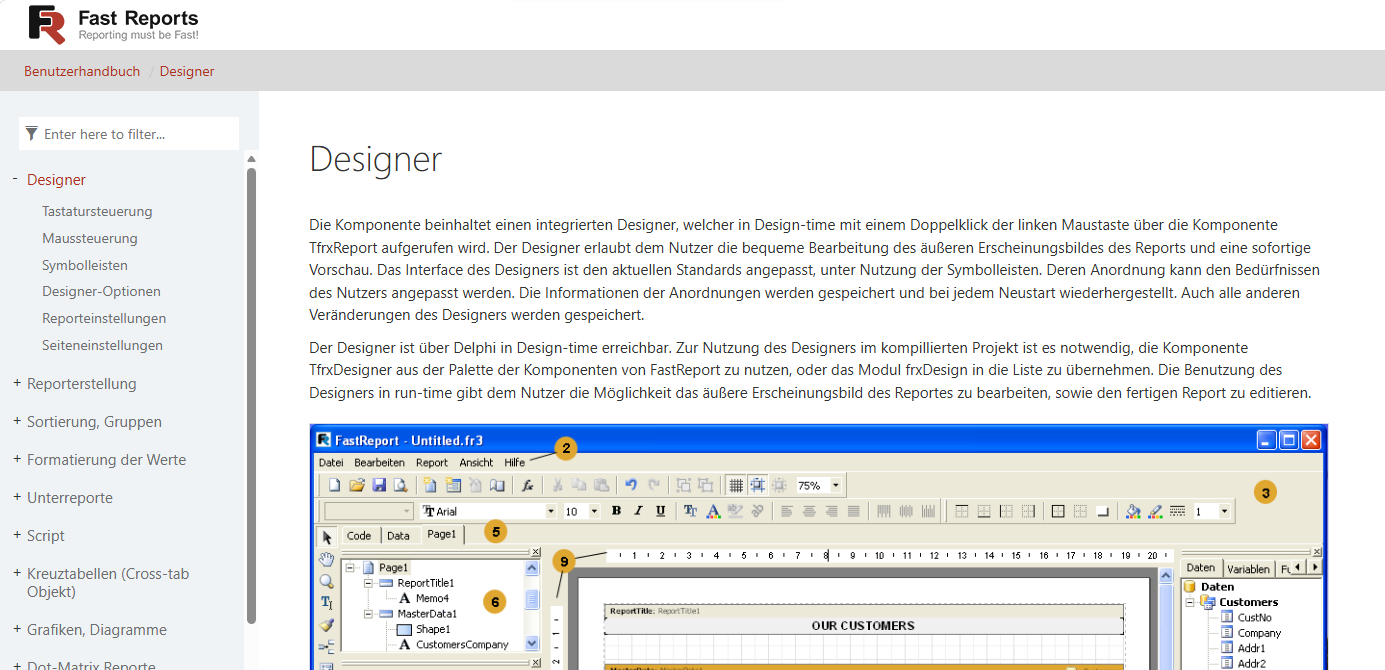The height and width of the screenshot is (670, 1385).
Task: Open the Bearbeiten menu in FastReport
Action: (x=379, y=462)
